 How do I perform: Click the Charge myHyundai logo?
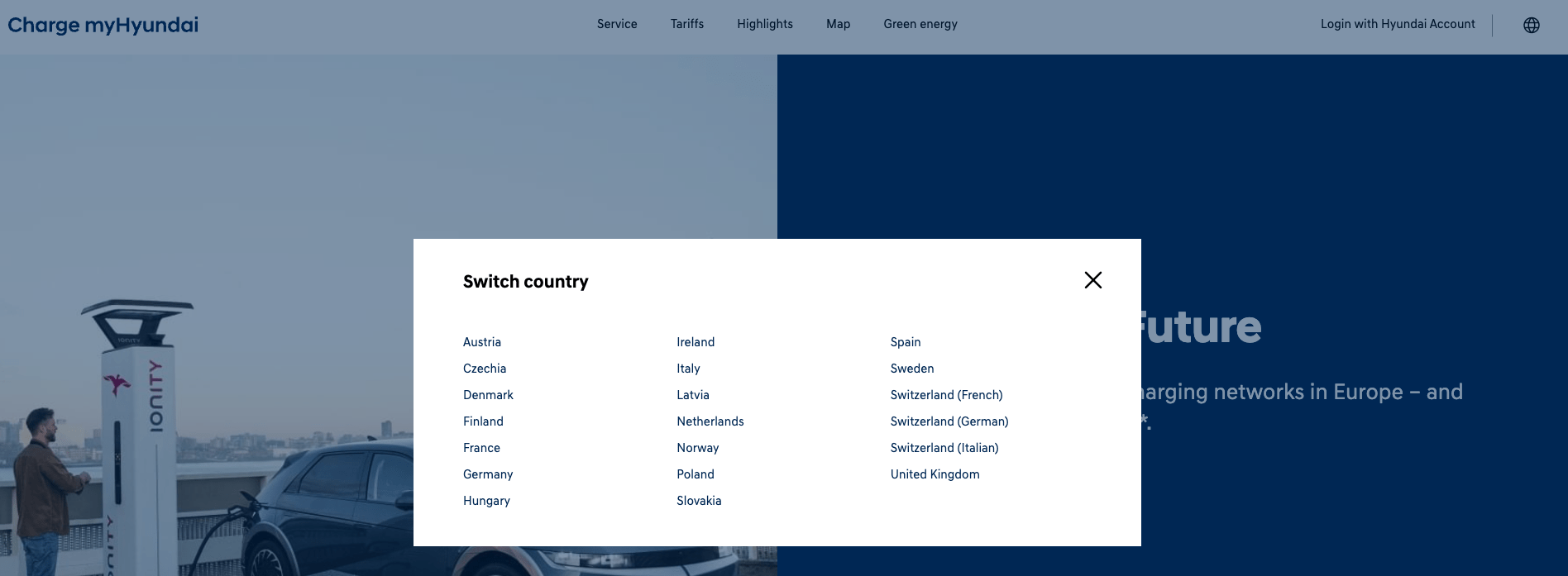coord(103,25)
